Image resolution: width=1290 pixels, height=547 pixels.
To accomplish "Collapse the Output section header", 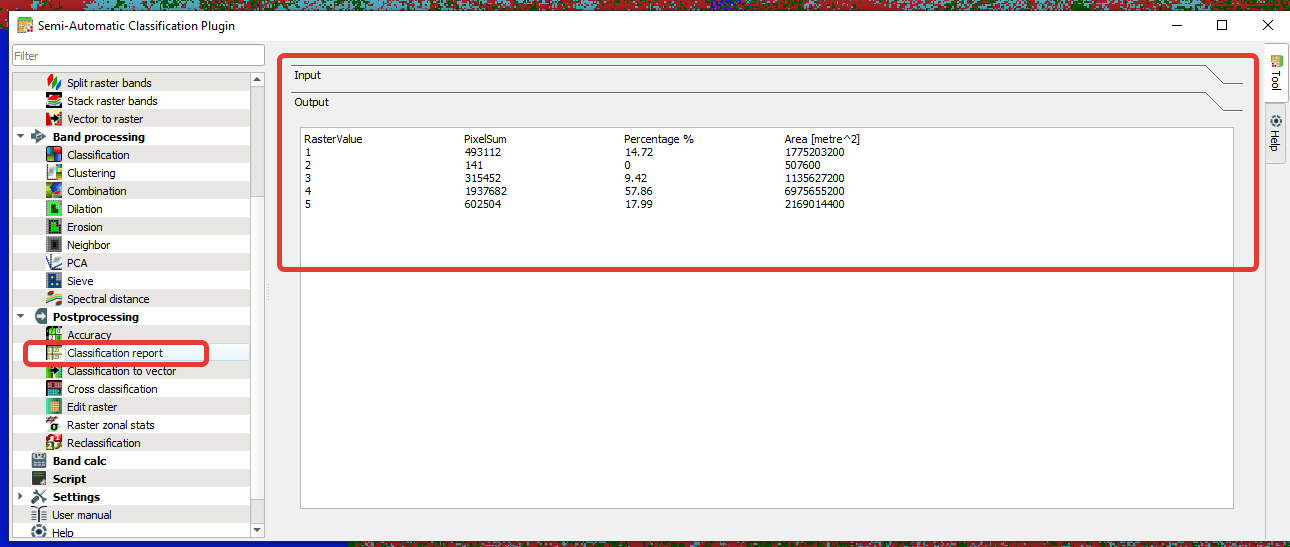I will 767,102.
